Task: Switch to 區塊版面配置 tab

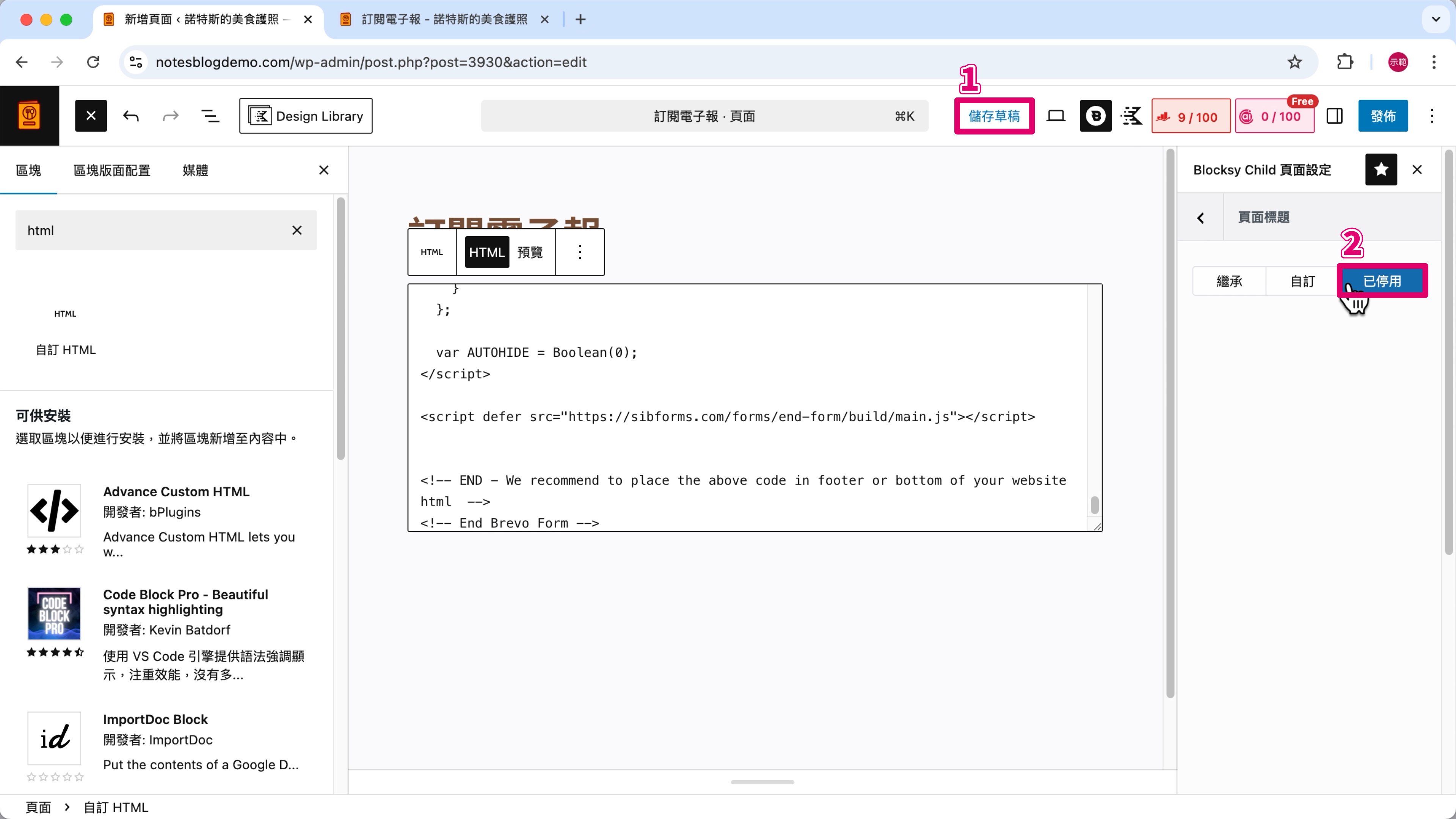Action: coord(112,170)
